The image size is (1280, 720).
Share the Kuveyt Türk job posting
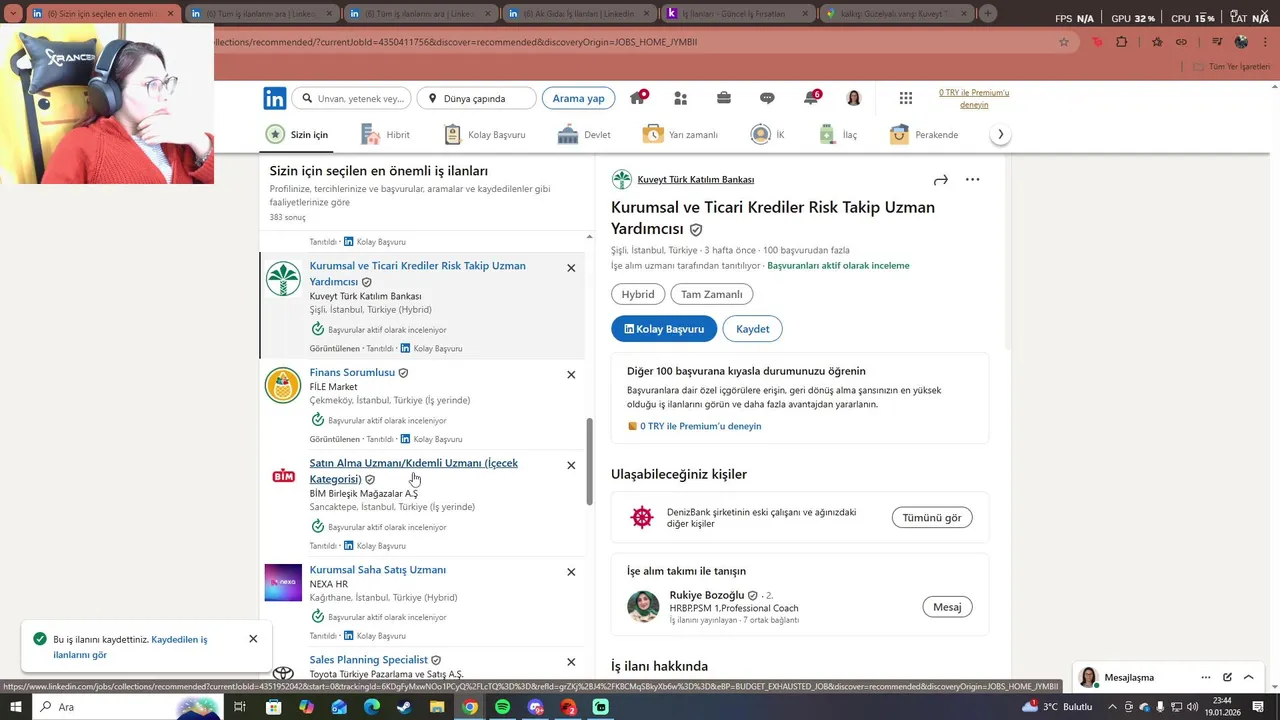pos(940,180)
